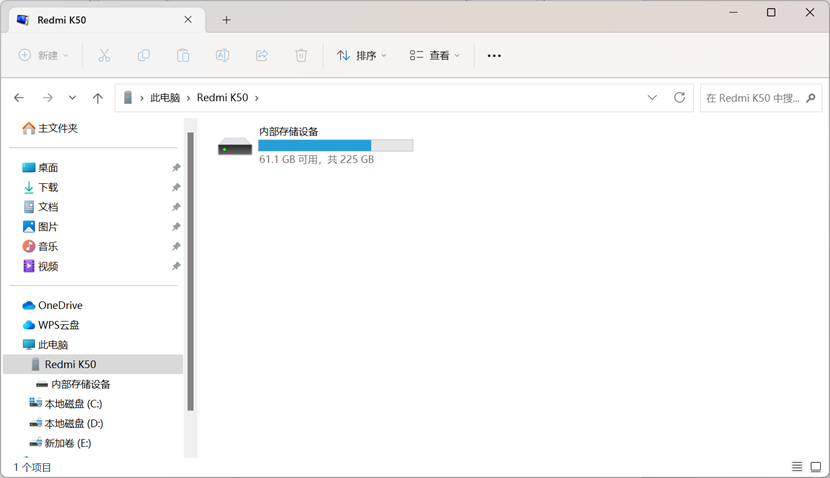This screenshot has width=830, height=478.
Task: Go up one folder level
Action: click(97, 98)
